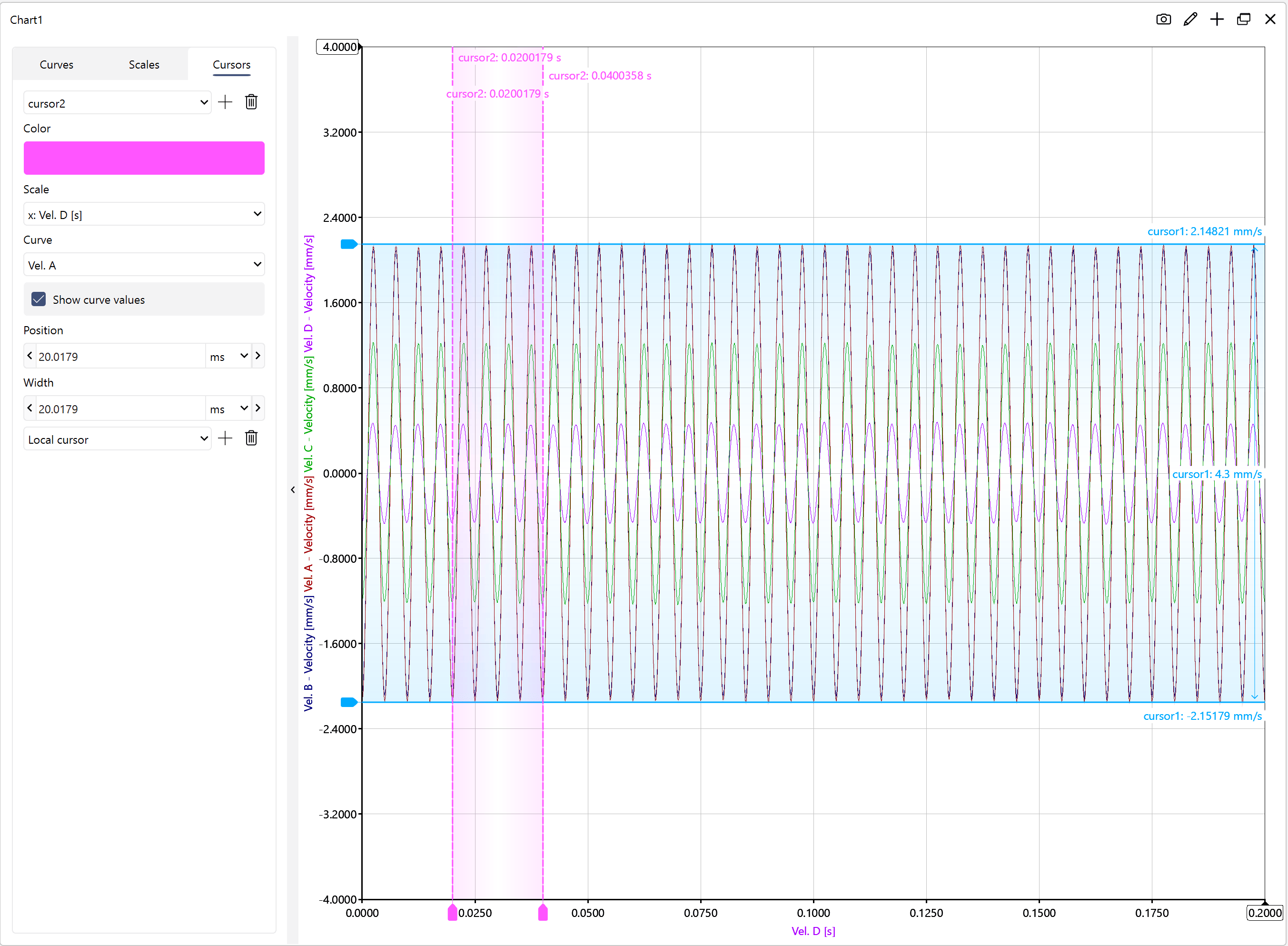Click the camera screenshot icon
This screenshot has width=1288, height=946.
1163,20
